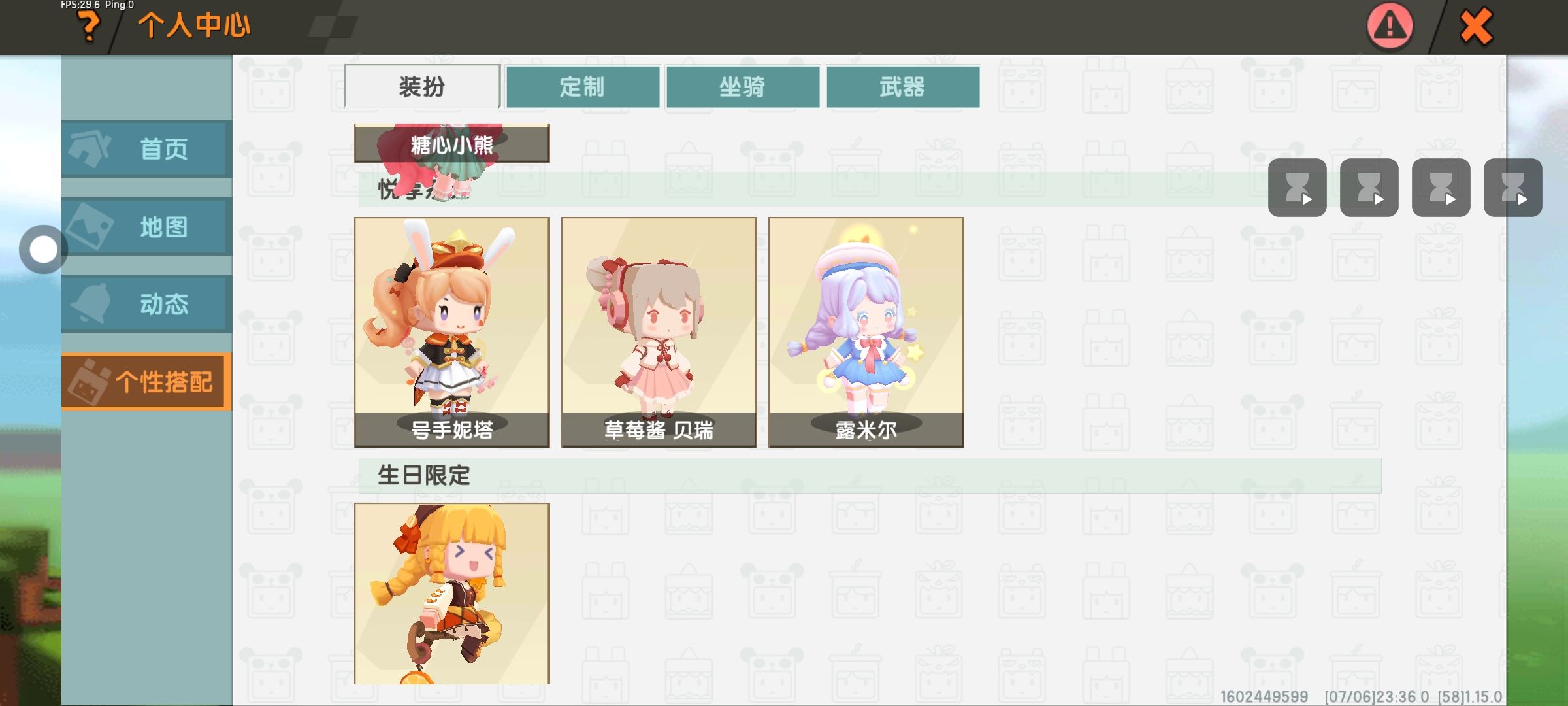
Task: Open 动态 in the sidebar
Action: tap(147, 304)
